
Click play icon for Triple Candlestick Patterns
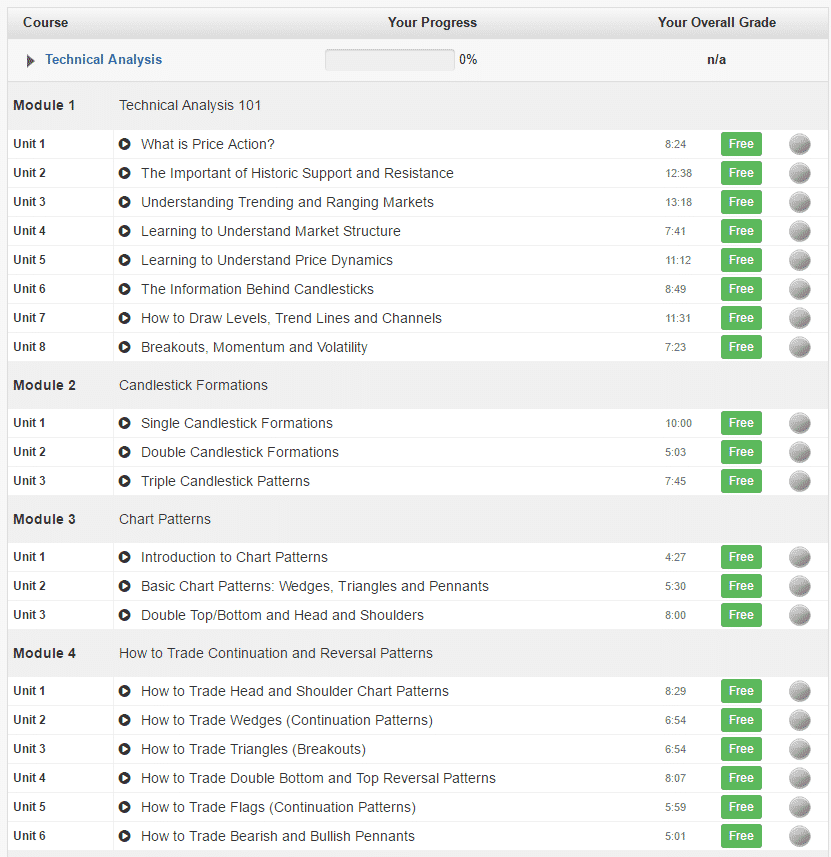(125, 481)
